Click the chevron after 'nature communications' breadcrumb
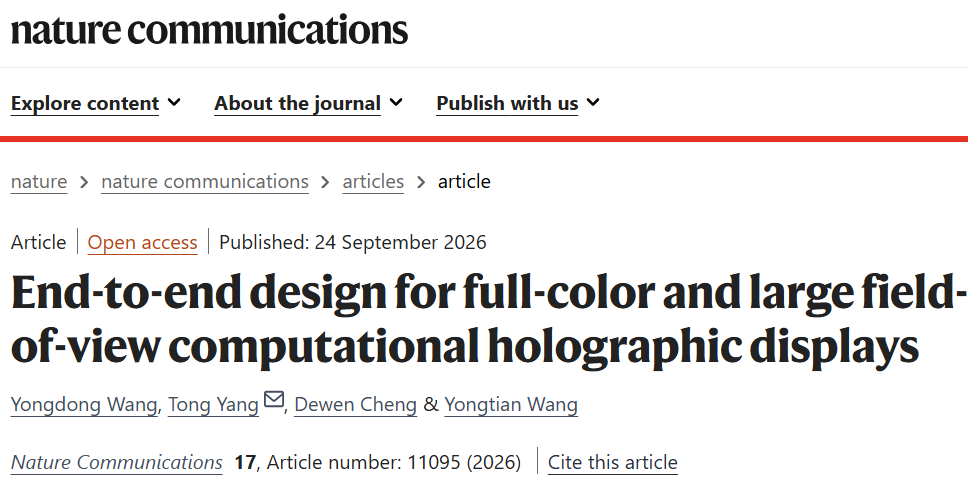 click(325, 182)
